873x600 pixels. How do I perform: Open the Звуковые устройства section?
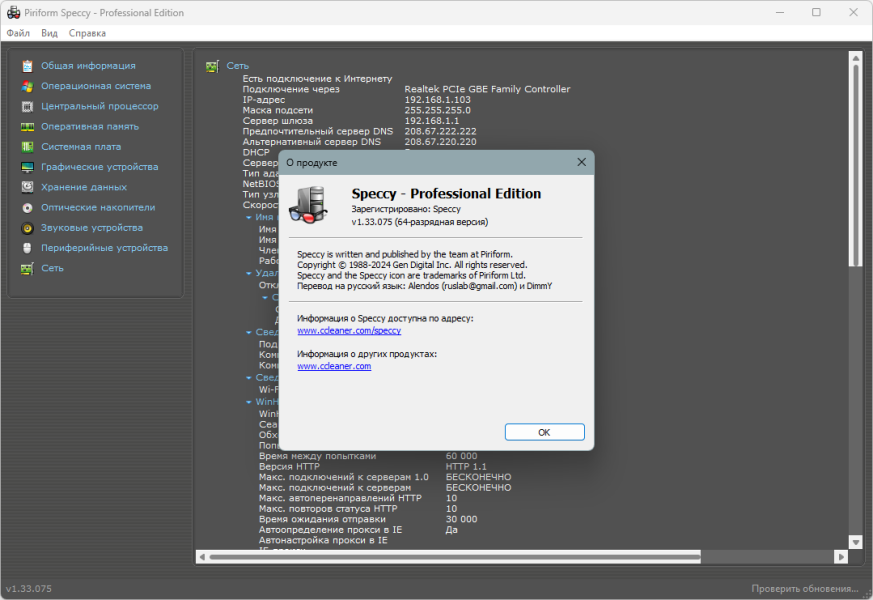tap(92, 227)
